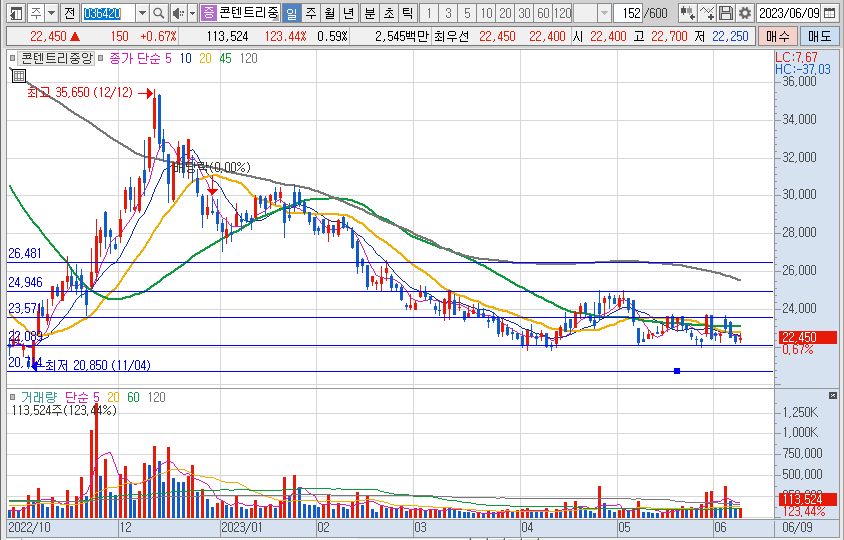Switch to the weekly (주) chart period
844x540 pixels.
click(311, 13)
